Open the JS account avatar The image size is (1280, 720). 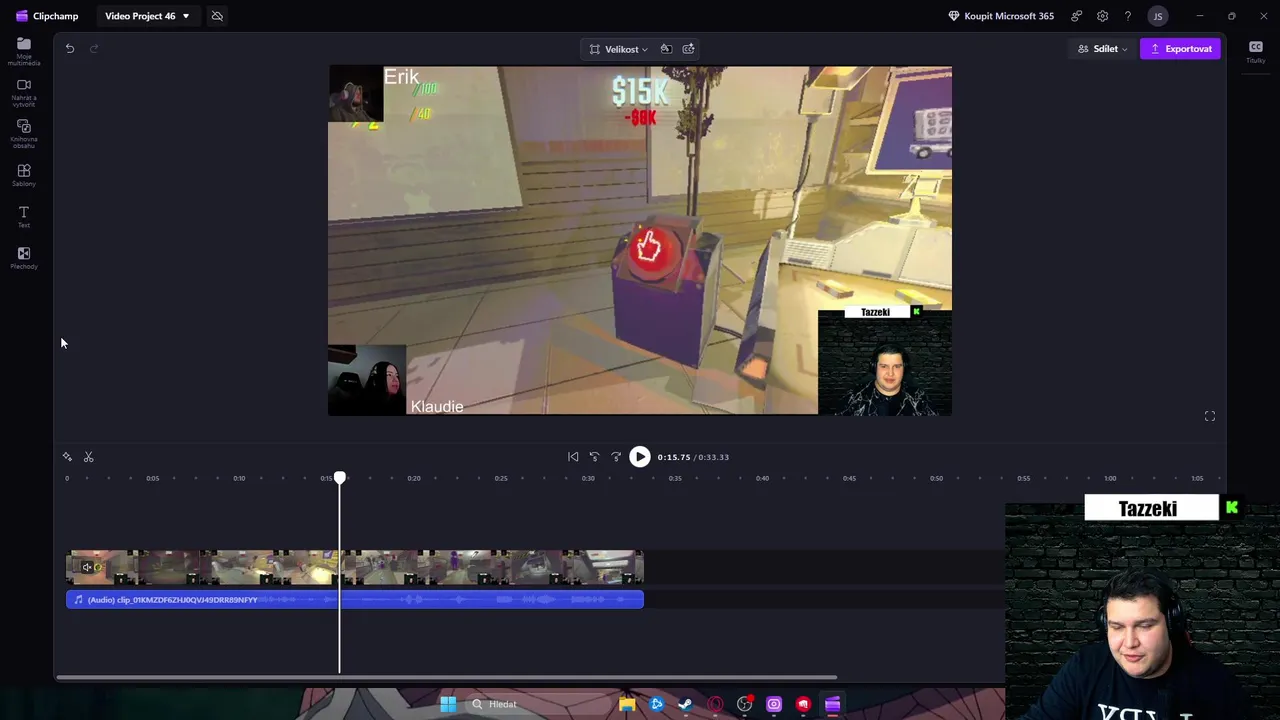(1157, 16)
